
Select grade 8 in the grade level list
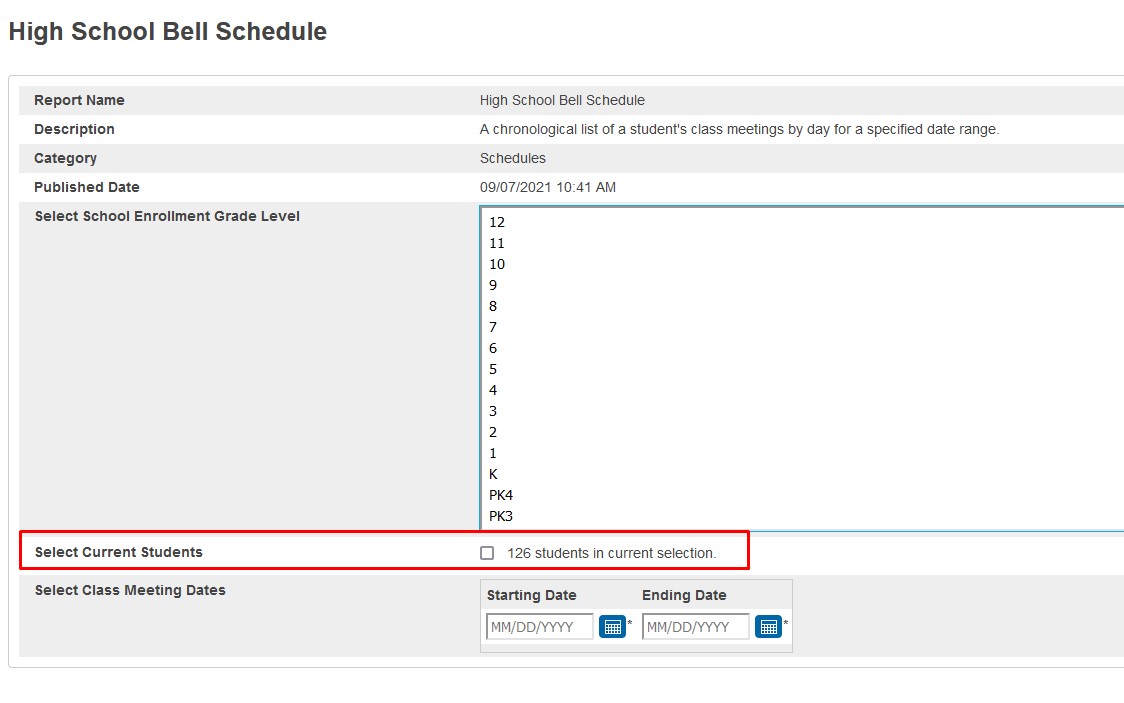[493, 306]
